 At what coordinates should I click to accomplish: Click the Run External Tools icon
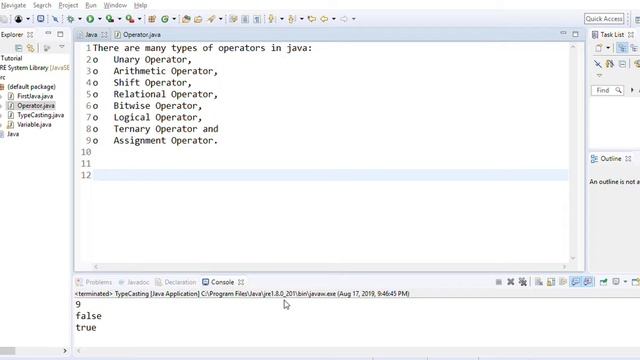(130, 19)
